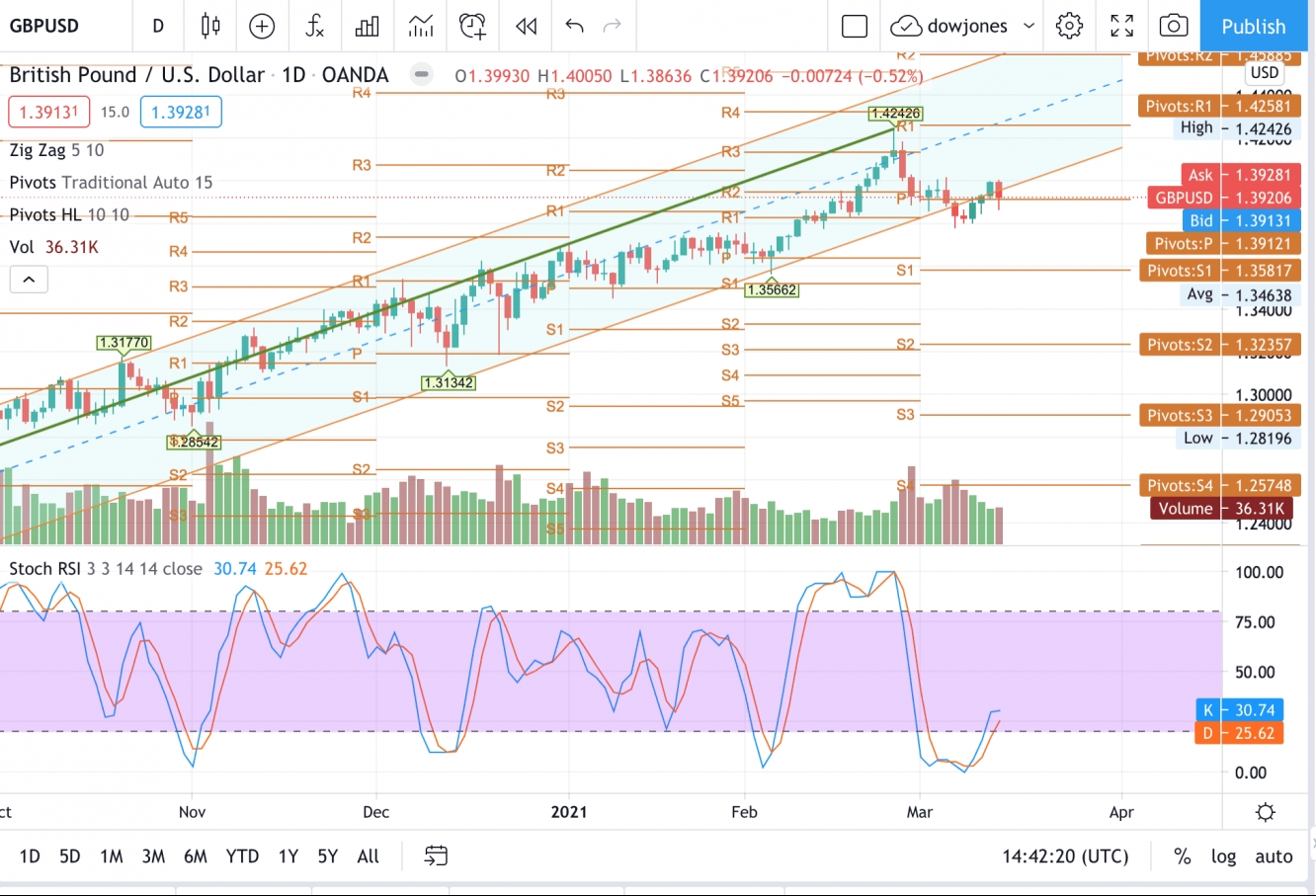Image resolution: width=1316 pixels, height=896 pixels.
Task: Click the 1.35662 zig zag low marker
Action: tap(772, 289)
